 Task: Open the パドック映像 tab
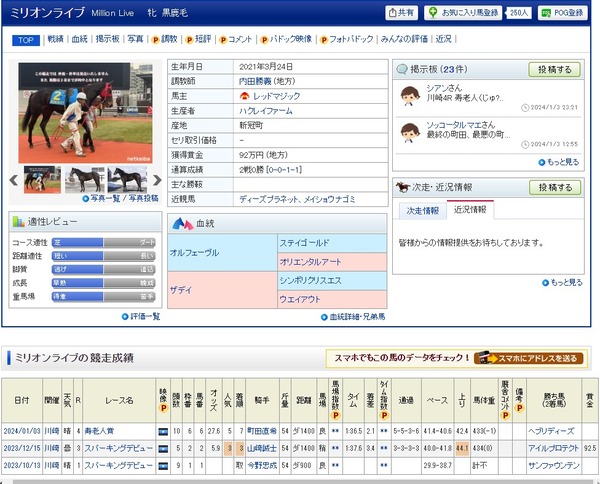[x=286, y=39]
